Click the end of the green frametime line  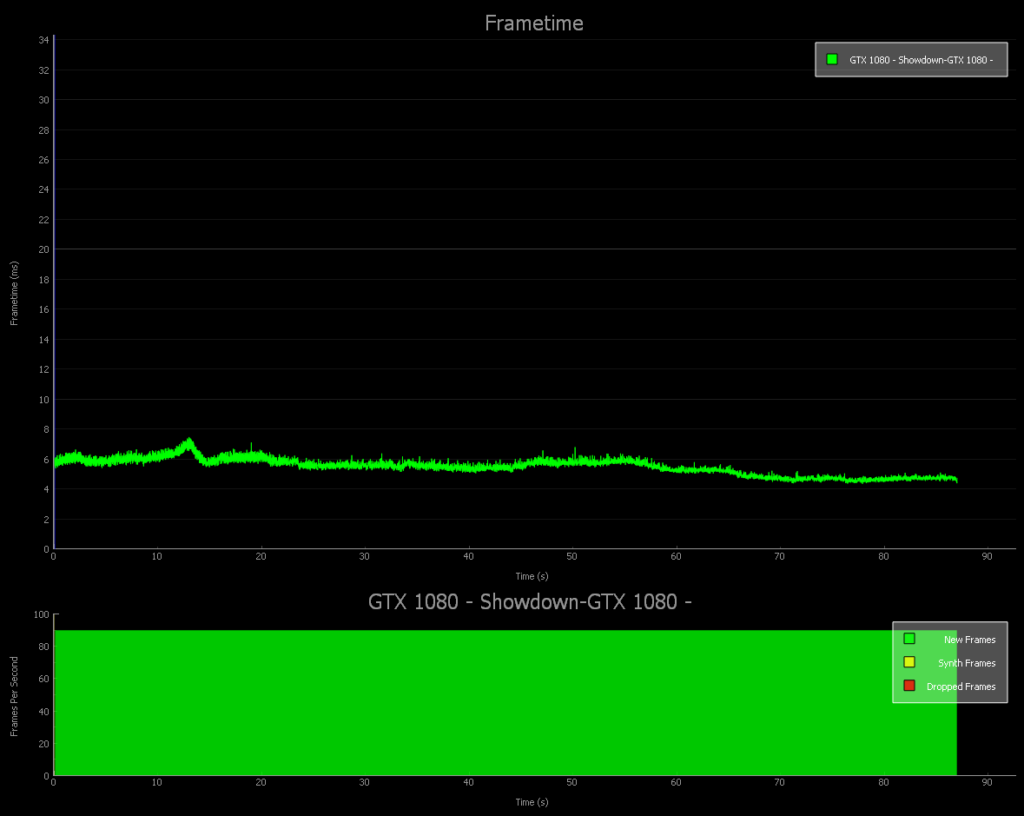[956, 480]
